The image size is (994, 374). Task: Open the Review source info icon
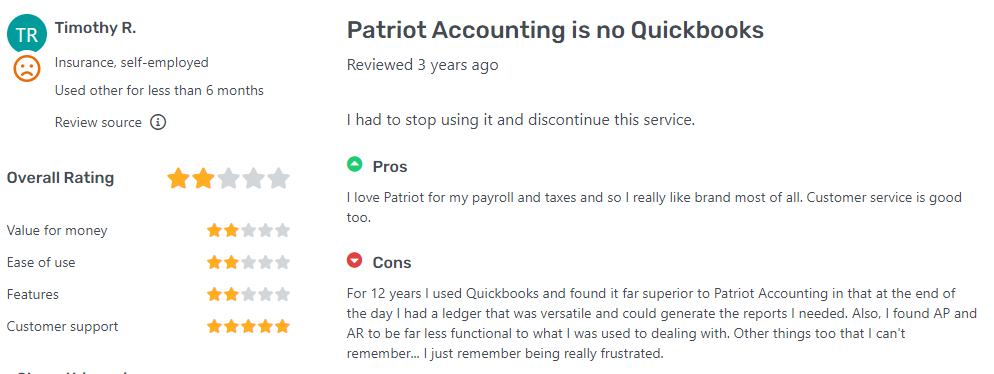(158, 122)
